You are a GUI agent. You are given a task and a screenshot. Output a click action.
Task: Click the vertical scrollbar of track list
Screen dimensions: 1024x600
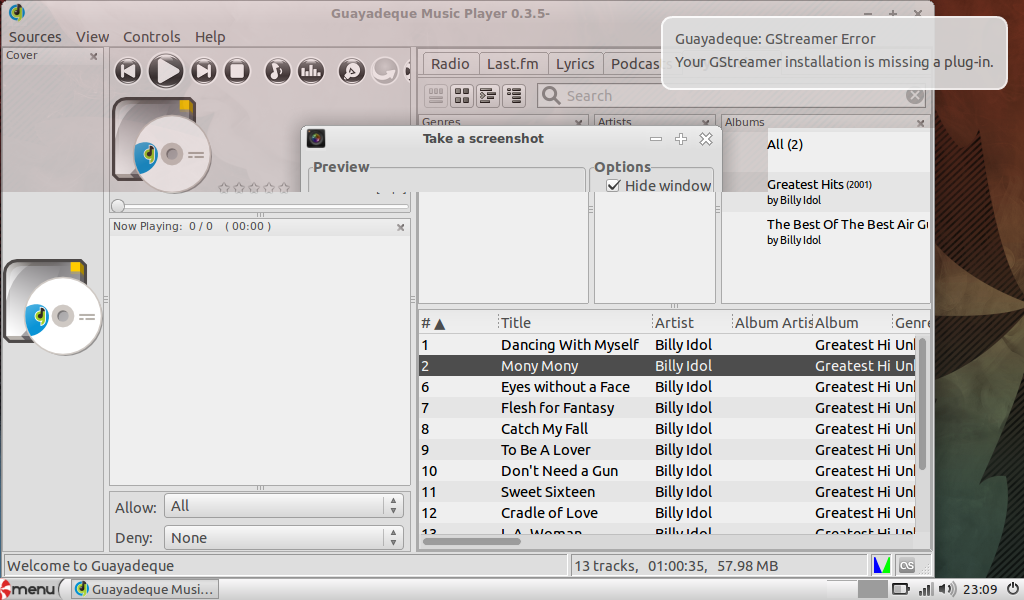[x=922, y=403]
